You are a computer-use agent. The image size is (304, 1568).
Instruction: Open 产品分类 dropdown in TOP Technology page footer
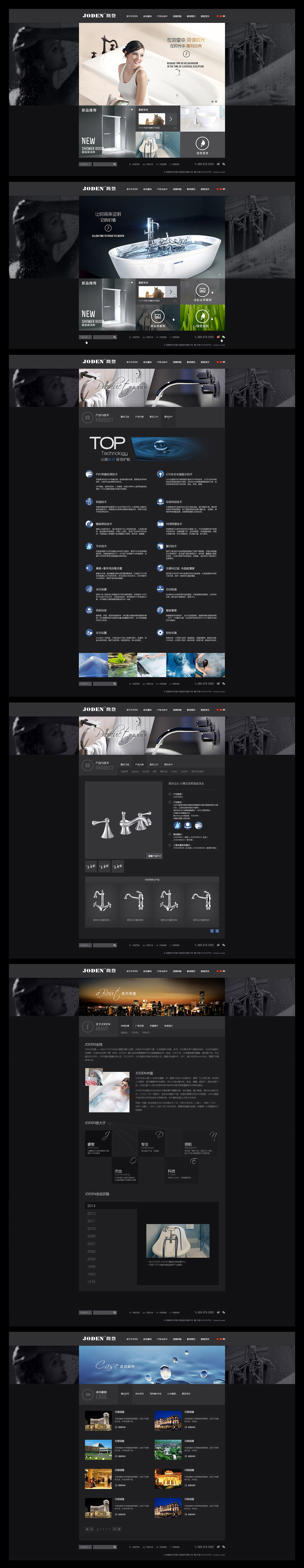[x=85, y=684]
